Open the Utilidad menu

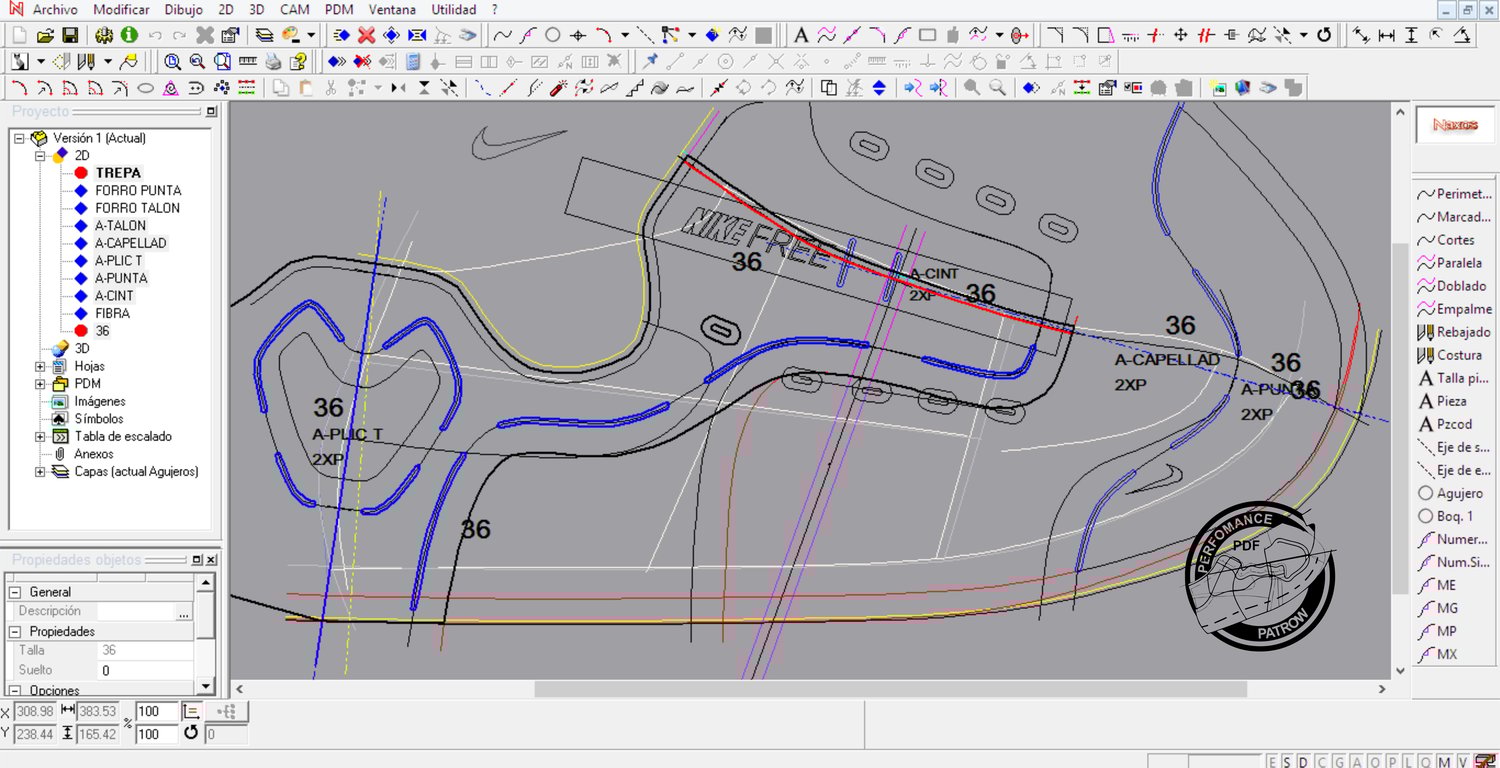(x=453, y=10)
